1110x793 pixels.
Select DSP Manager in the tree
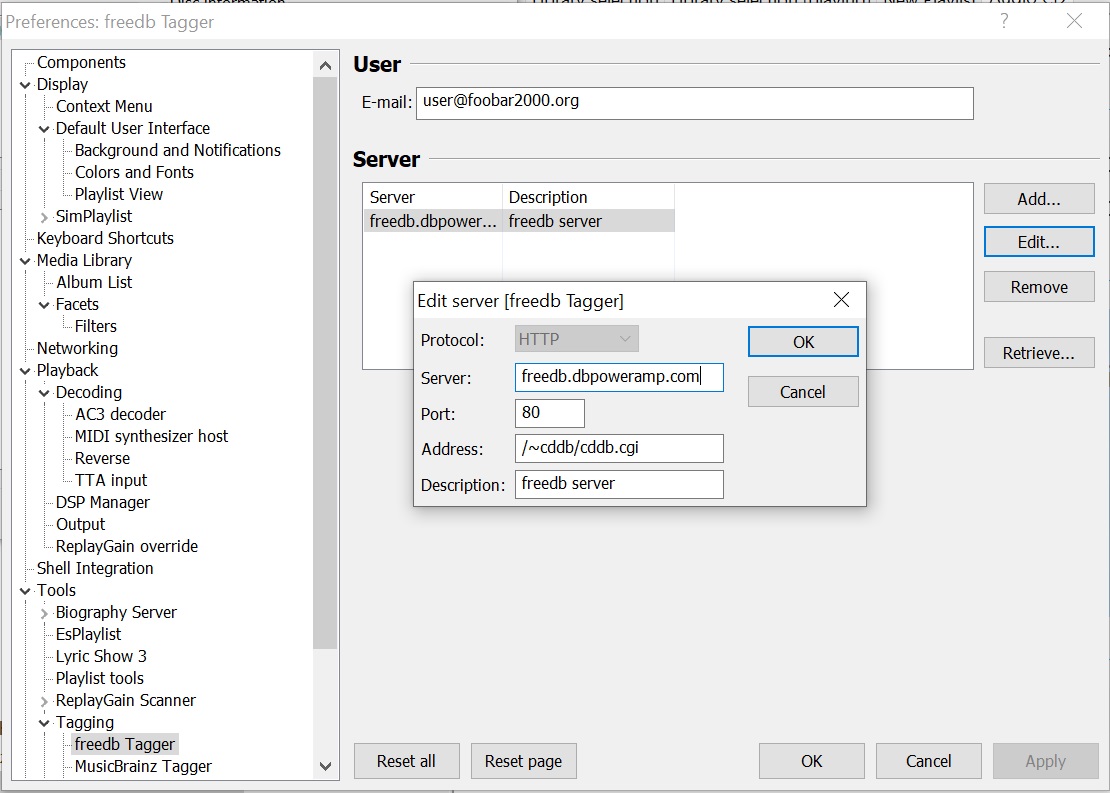(102, 502)
